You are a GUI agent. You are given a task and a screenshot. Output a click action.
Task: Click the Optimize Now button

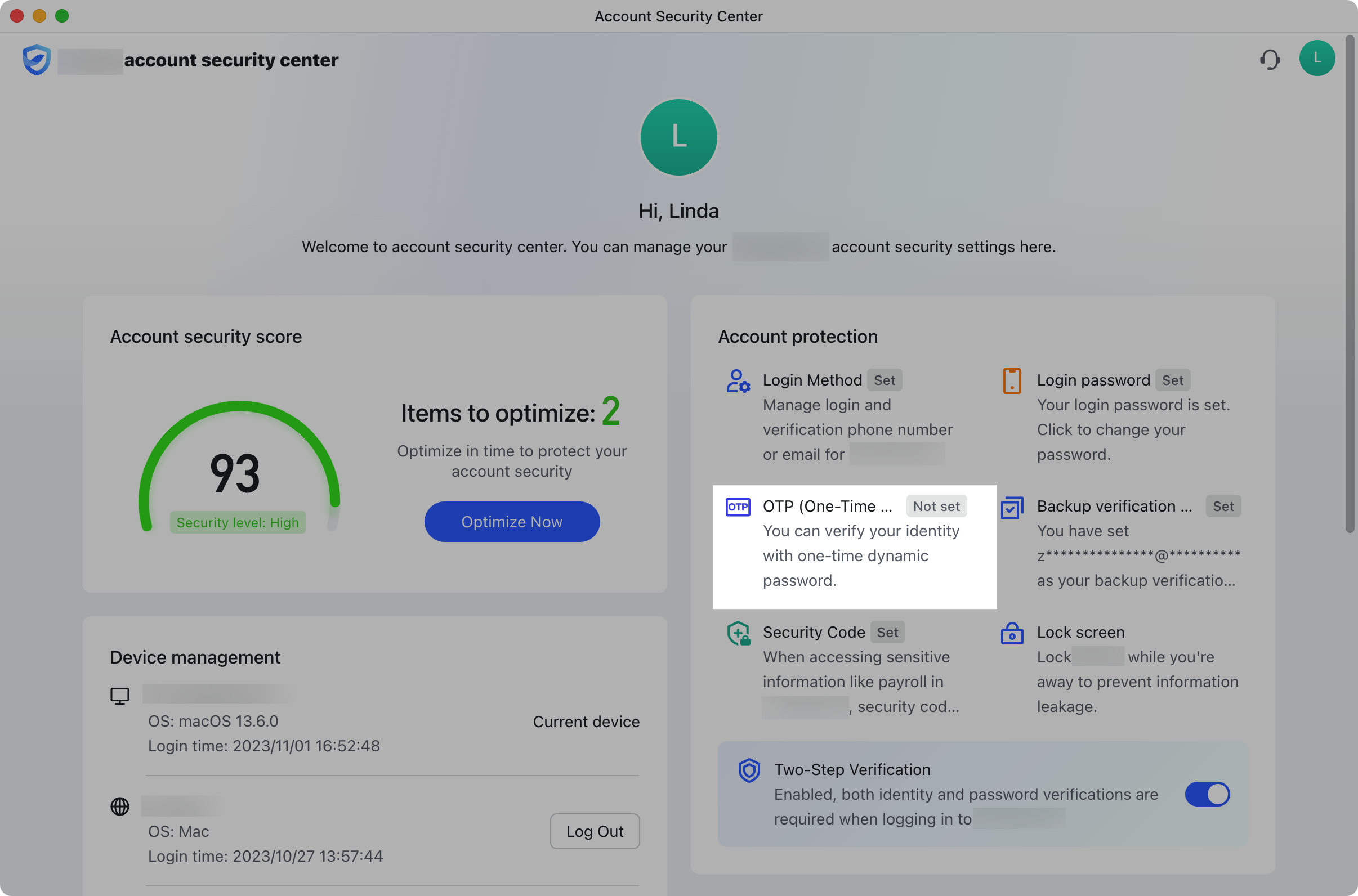[x=512, y=521]
